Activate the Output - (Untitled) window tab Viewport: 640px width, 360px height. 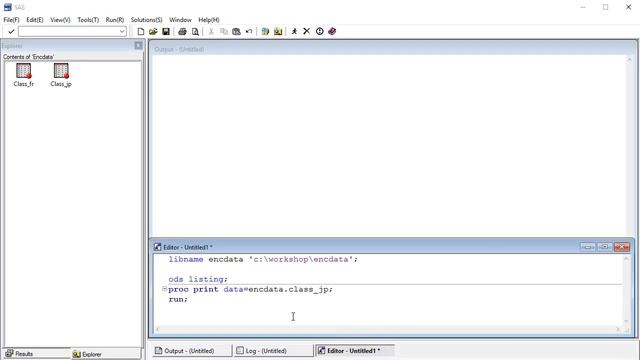(x=192, y=351)
